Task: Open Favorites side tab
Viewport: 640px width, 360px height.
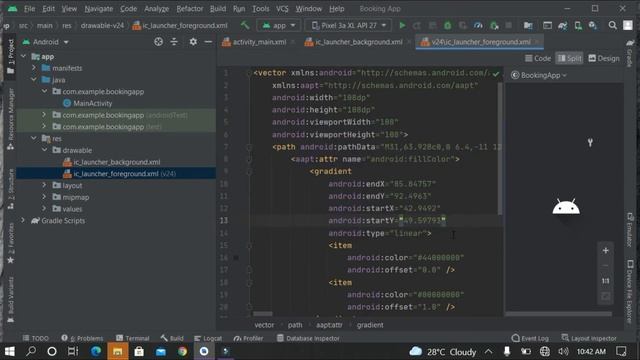Action: click(x=11, y=243)
